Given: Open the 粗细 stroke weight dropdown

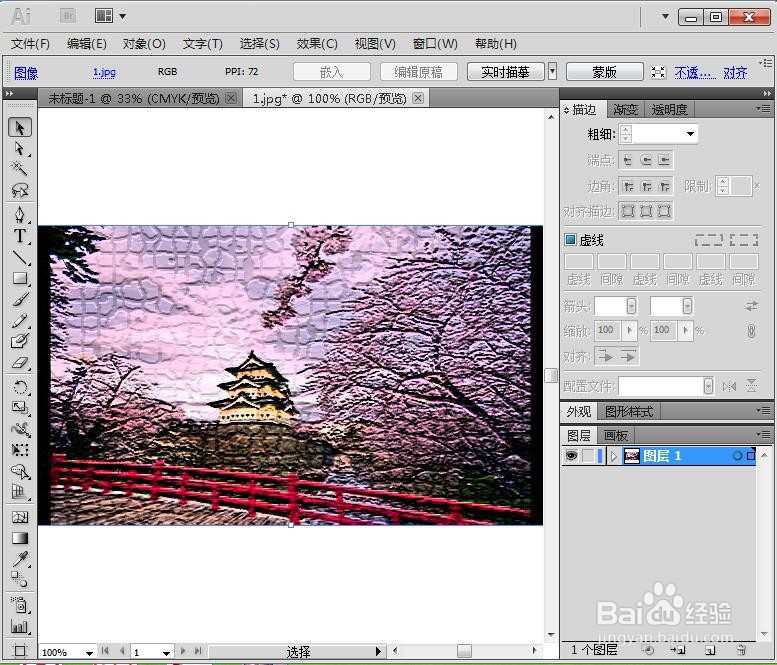Looking at the screenshot, I should 690,134.
